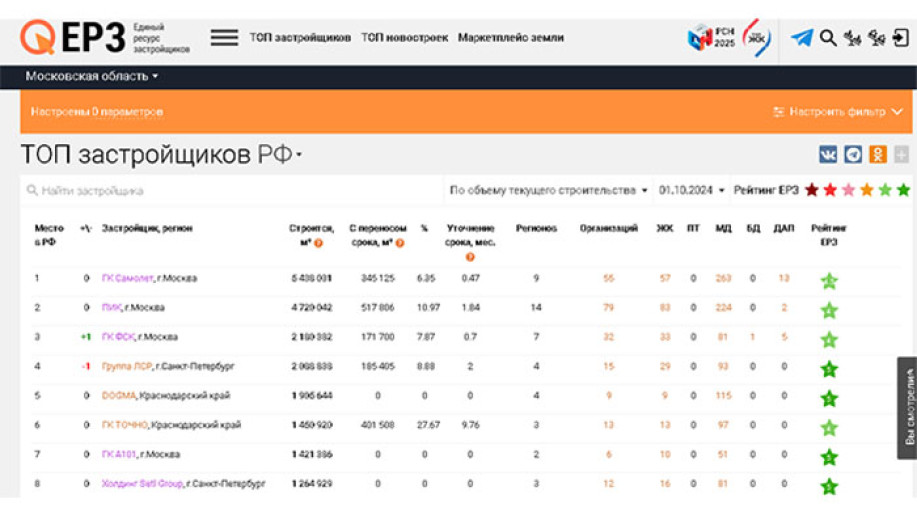The height and width of the screenshot is (516, 917).
Task: Toggle the dark red rating star filter
Action: (812, 190)
